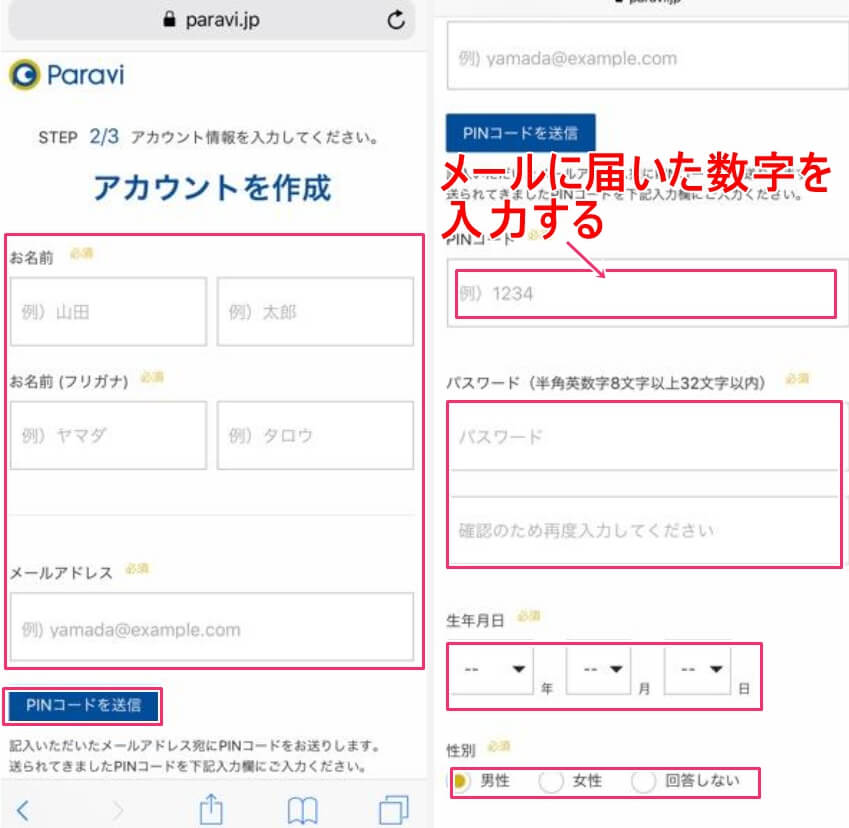The image size is (849, 828).
Task: Open the birth month (月) dropdown
Action: pyautogui.click(x=598, y=670)
